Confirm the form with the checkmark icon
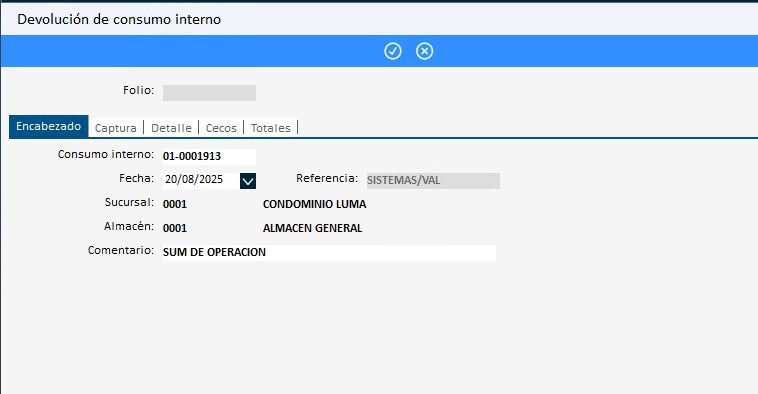 393,51
